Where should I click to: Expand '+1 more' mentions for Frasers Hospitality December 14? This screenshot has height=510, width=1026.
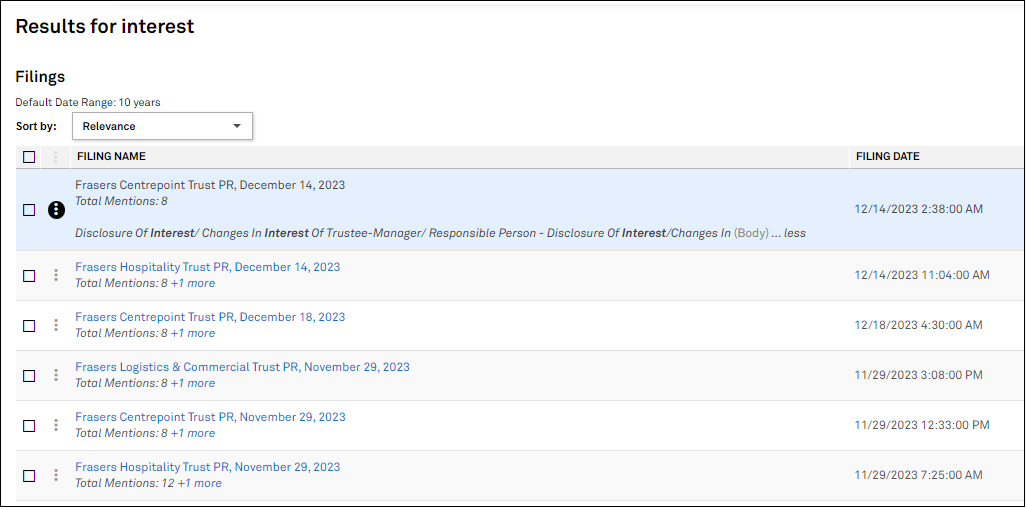point(192,283)
